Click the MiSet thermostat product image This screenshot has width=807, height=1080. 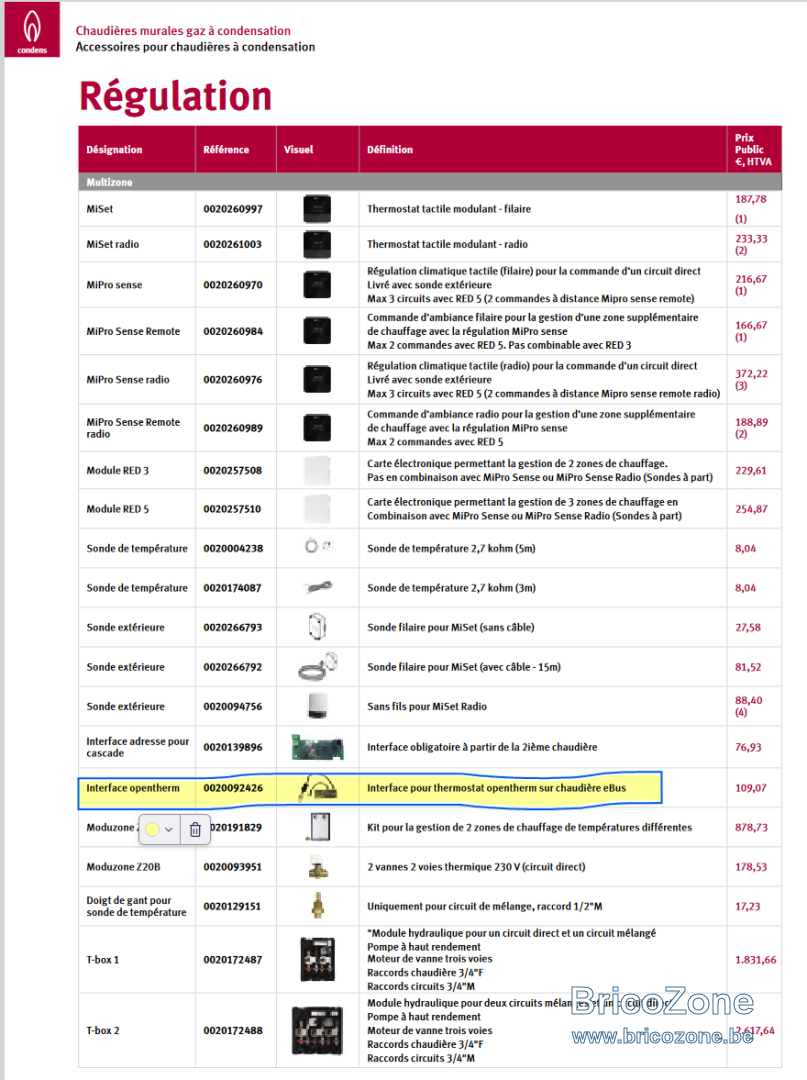(317, 209)
